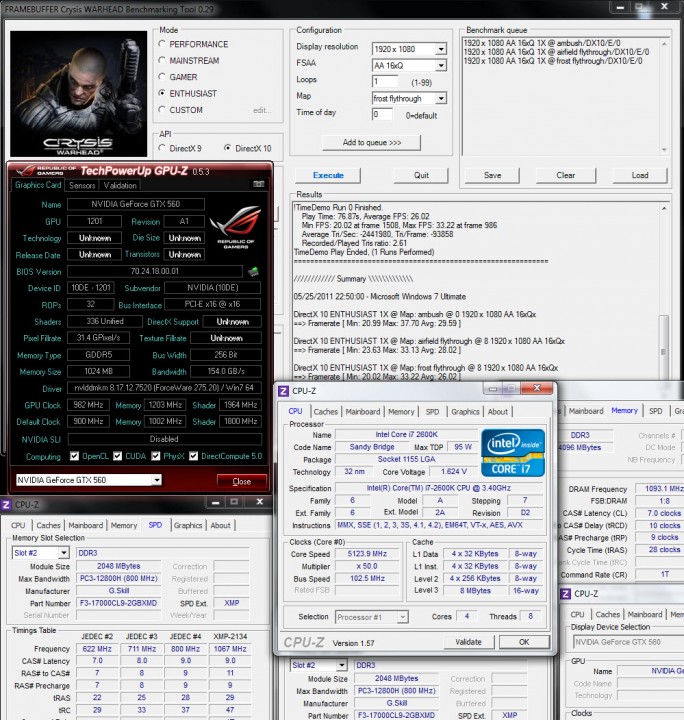Click OK button in CPU-Z
Screen dimensions: 684x720
tap(524, 642)
